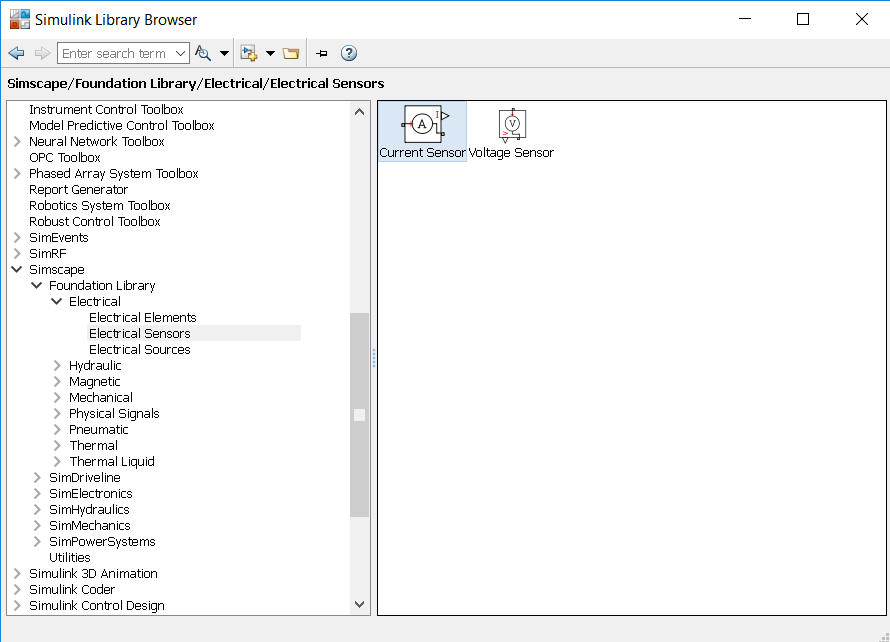Screen dimensions: 890x642
Task: Expand the SimMechanics node
Action: coord(37,526)
